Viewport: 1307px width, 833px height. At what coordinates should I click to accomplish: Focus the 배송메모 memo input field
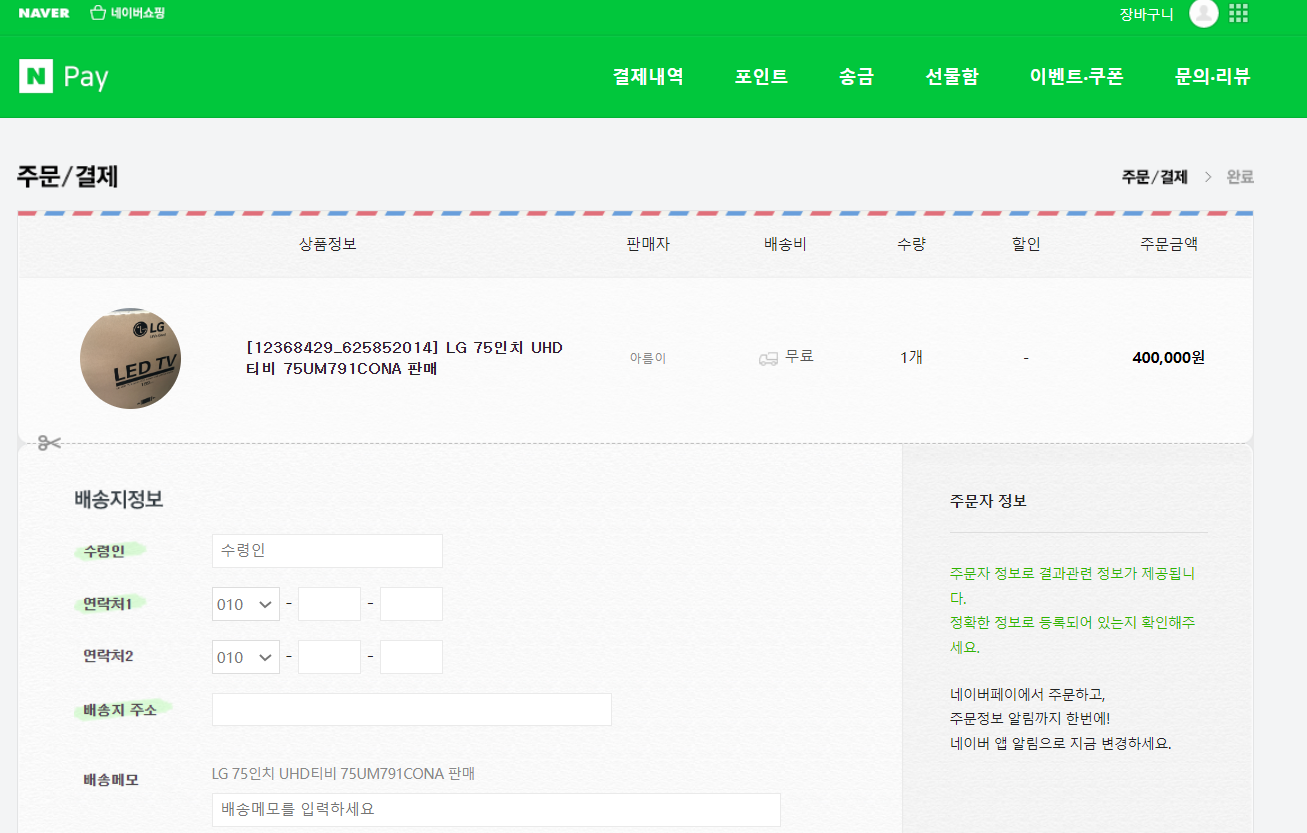tap(496, 810)
